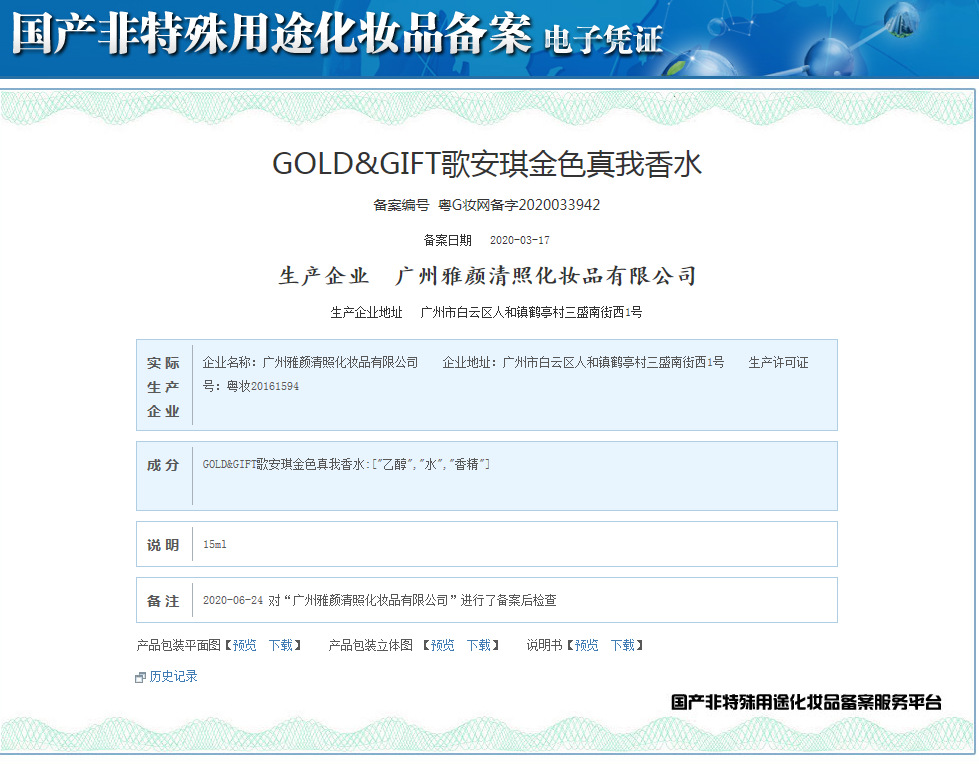Open the 历史记录 link

pyautogui.click(x=174, y=677)
